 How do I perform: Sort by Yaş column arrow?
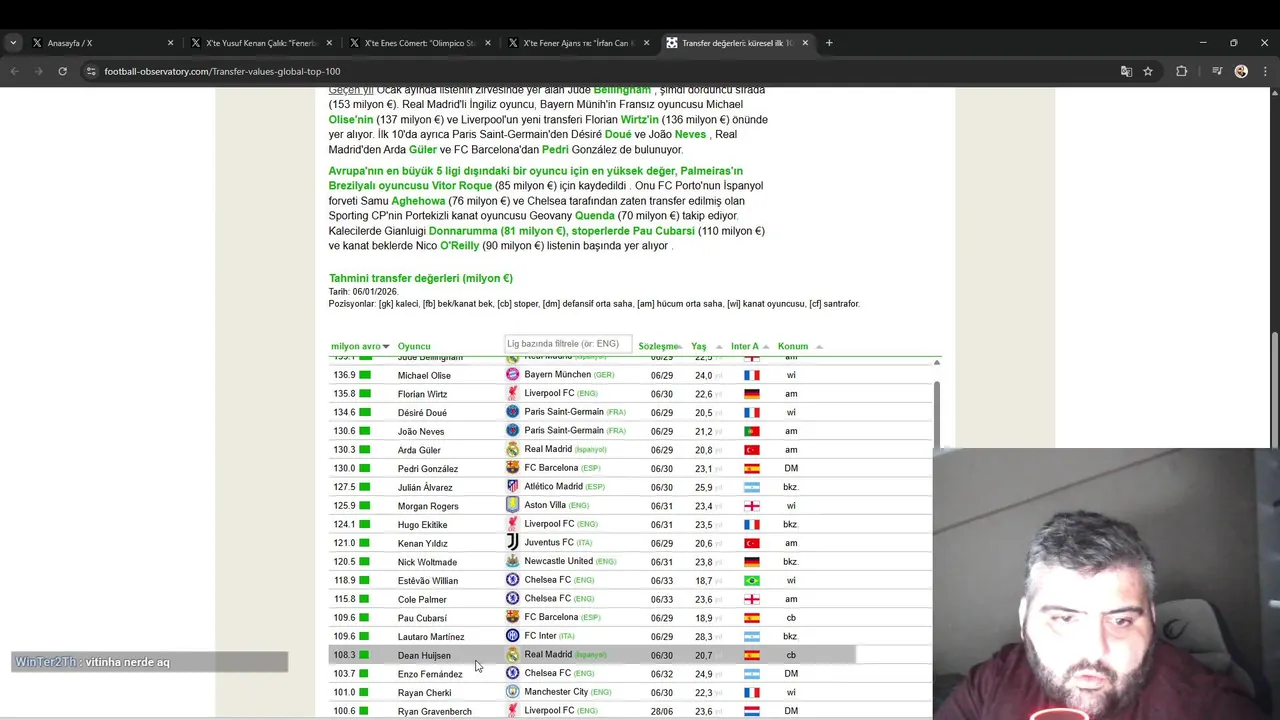pos(719,346)
